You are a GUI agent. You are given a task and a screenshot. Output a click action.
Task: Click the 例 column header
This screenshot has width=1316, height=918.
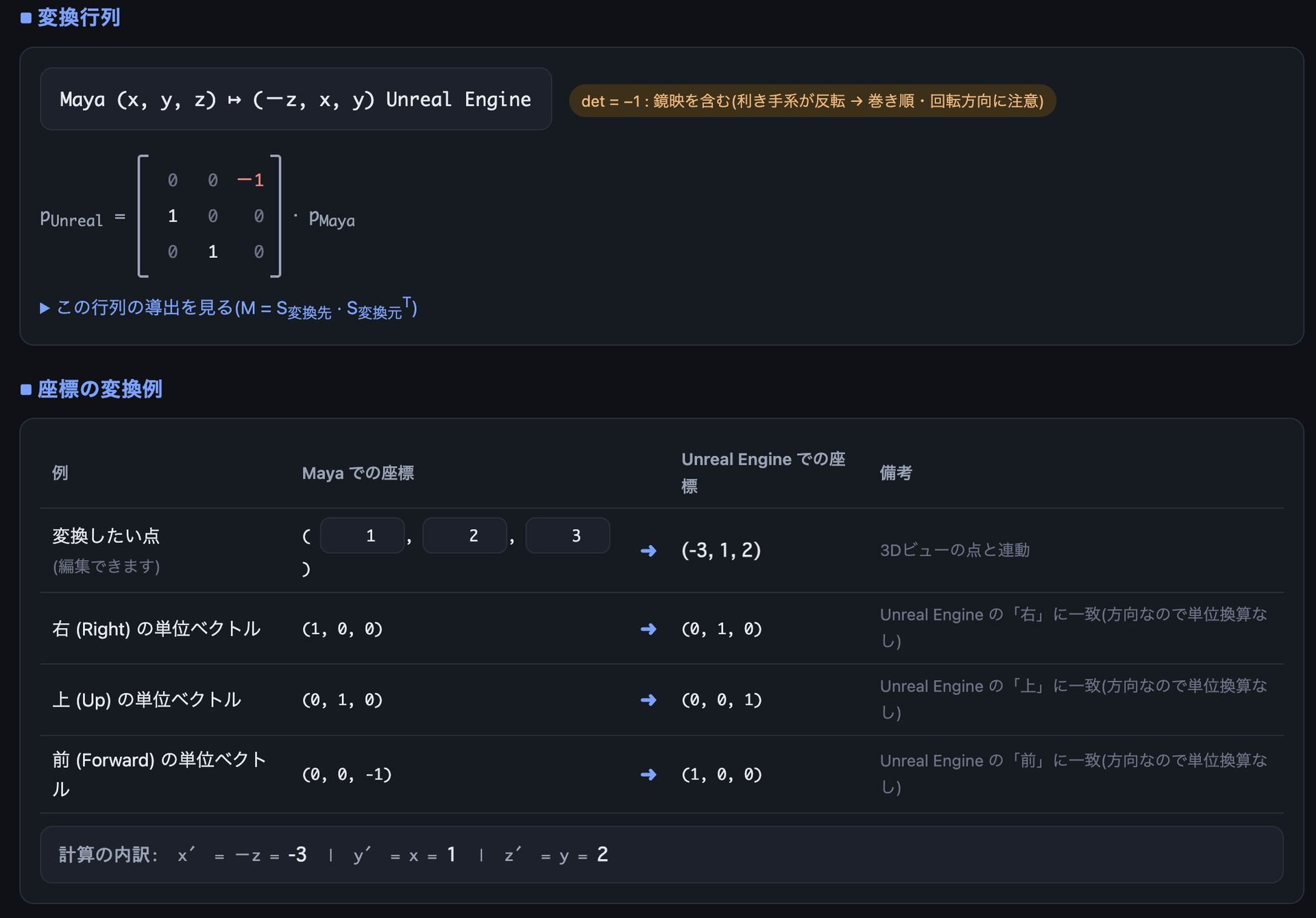point(60,473)
